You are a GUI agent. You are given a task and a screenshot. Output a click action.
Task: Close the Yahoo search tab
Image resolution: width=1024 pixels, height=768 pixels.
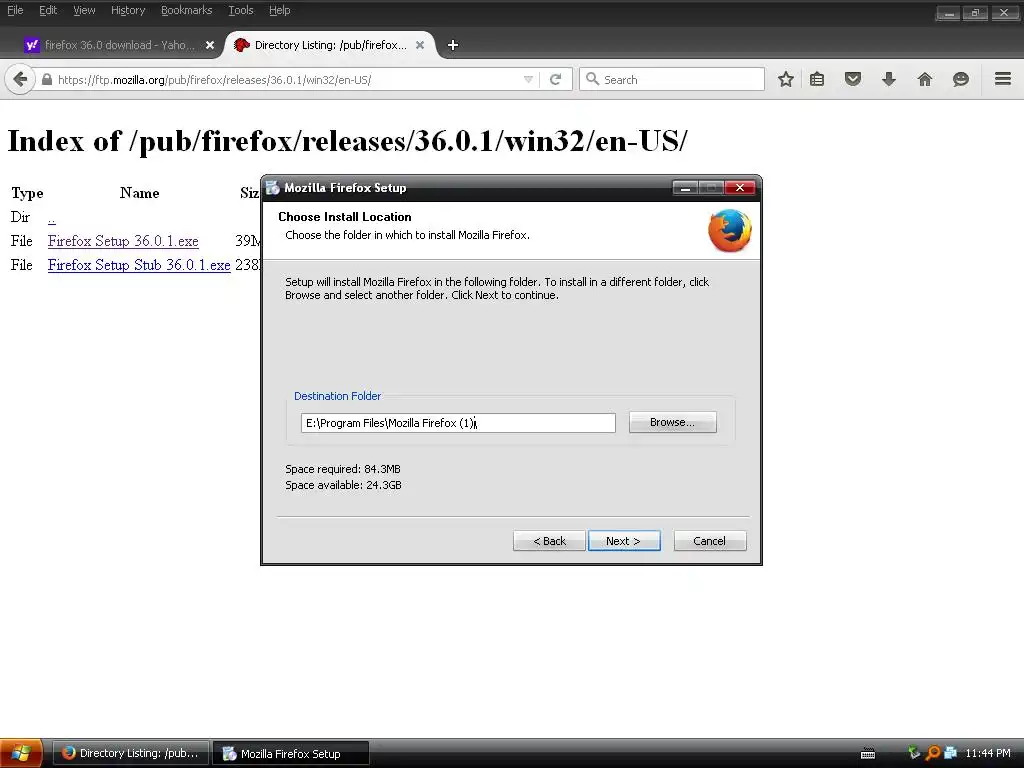coord(210,45)
